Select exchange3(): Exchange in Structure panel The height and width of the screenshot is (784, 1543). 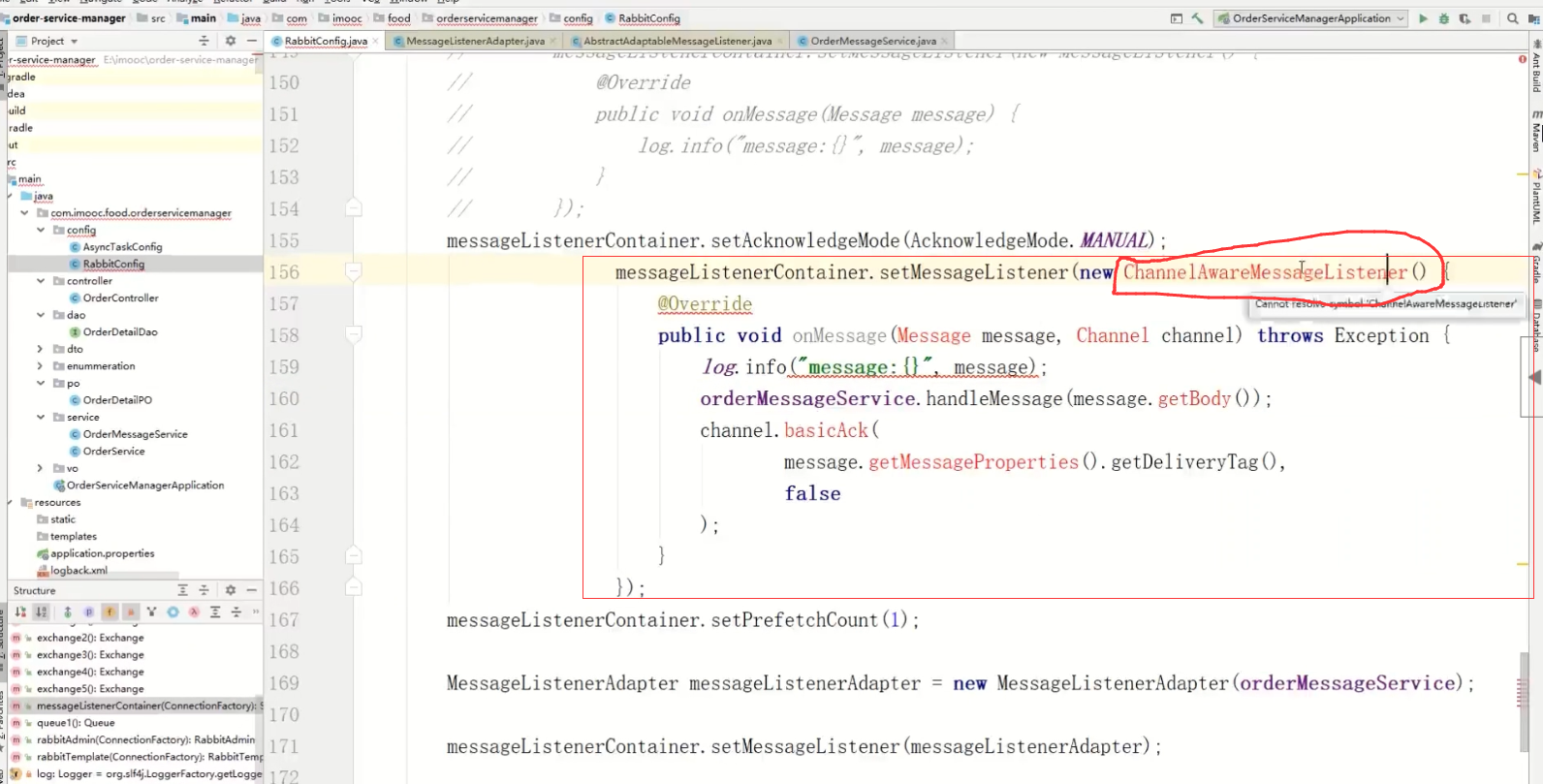coord(90,655)
